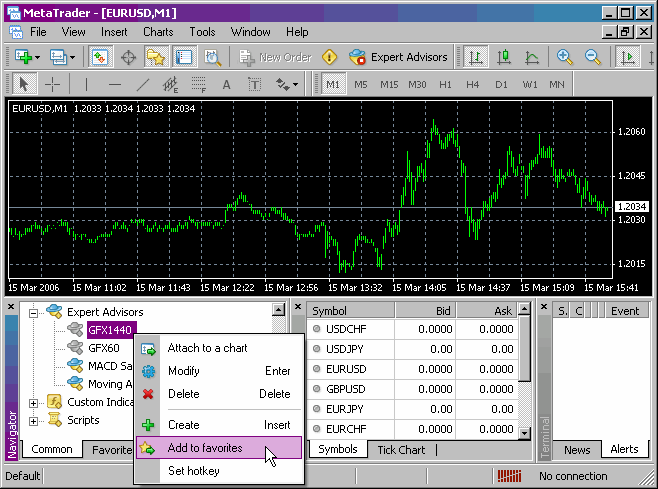The image size is (658, 489).
Task: Close the Terminal panel
Action: (x=544, y=307)
